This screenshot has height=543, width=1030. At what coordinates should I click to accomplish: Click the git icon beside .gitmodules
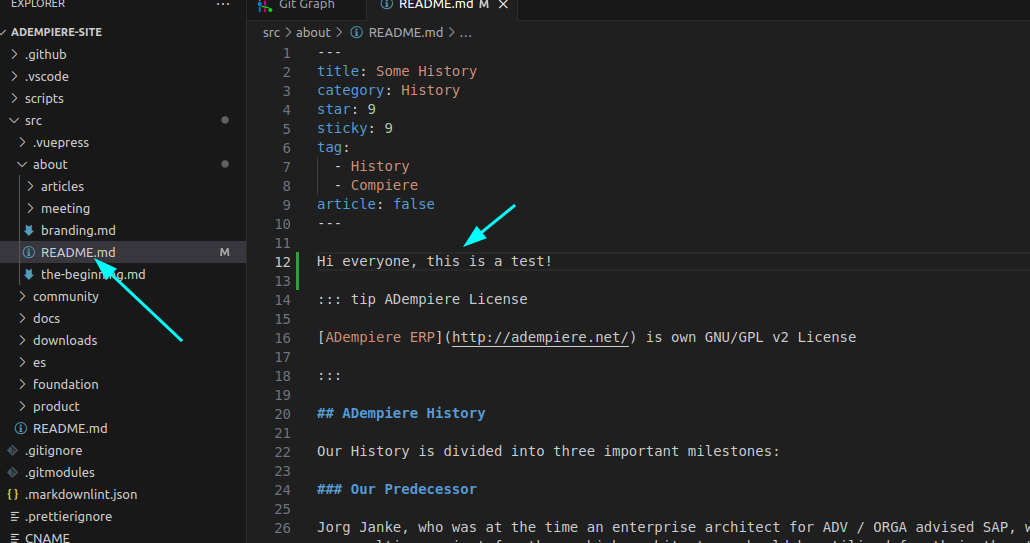(12, 472)
